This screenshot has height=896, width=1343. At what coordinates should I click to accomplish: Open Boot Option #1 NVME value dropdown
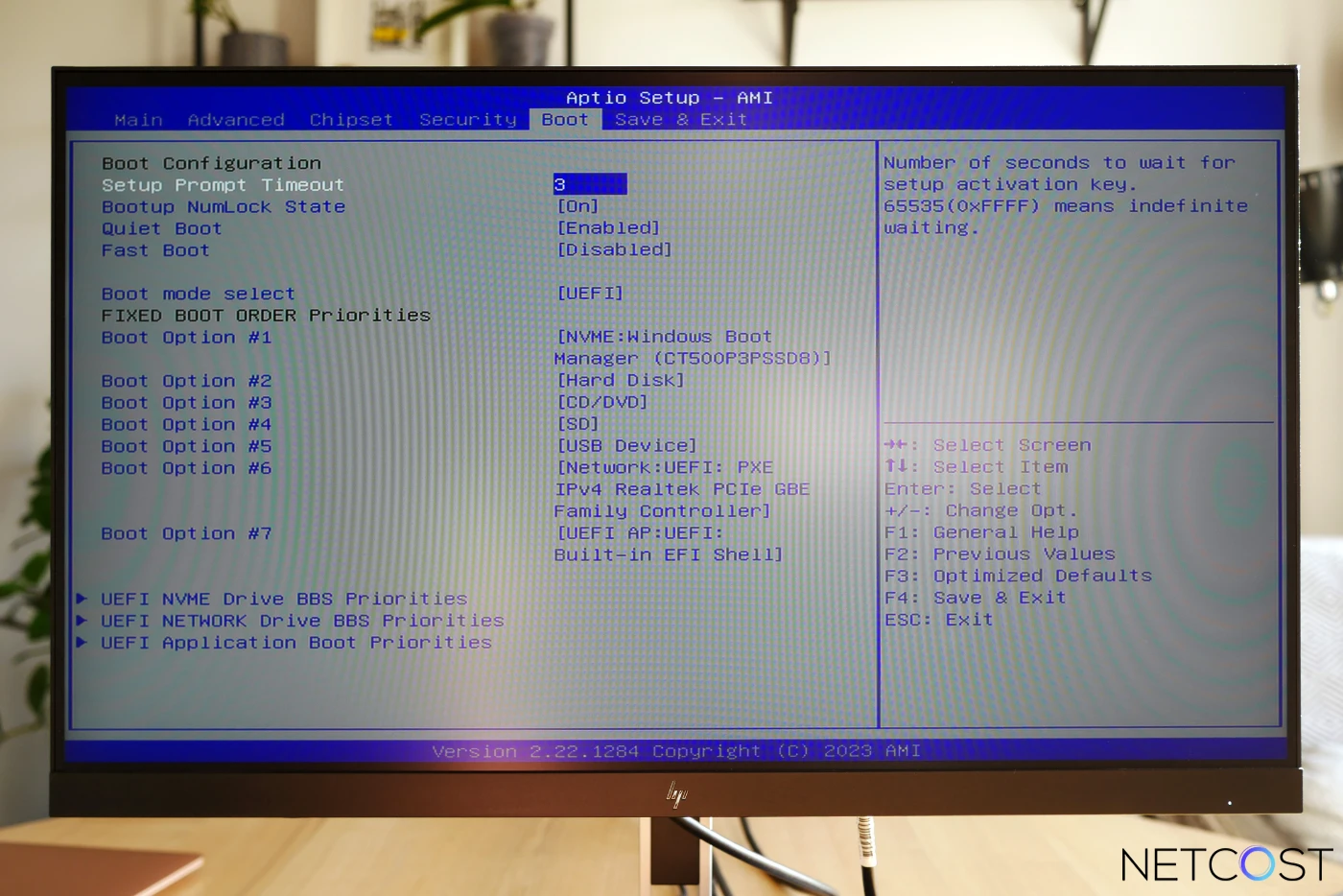pyautogui.click(x=693, y=347)
